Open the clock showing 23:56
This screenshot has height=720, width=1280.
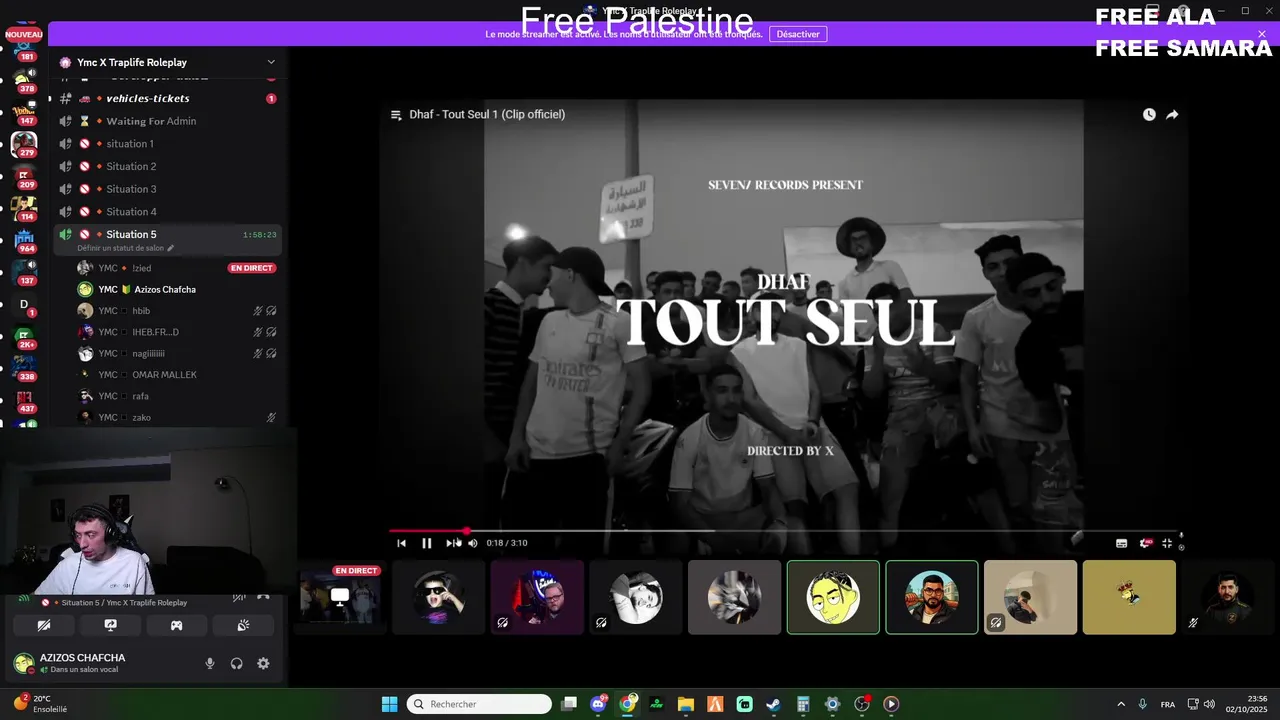(x=1246, y=704)
